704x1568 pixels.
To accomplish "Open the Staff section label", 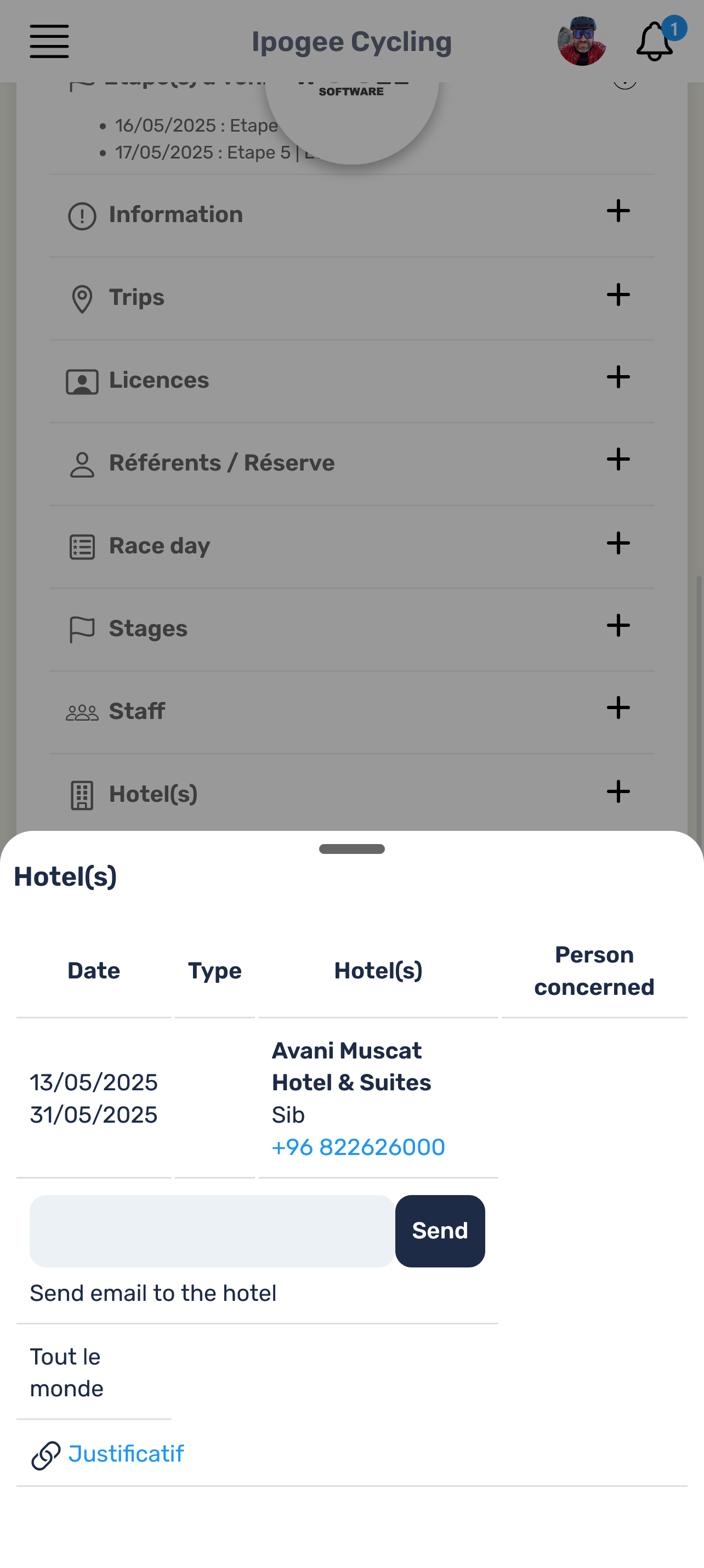I will tap(137, 711).
